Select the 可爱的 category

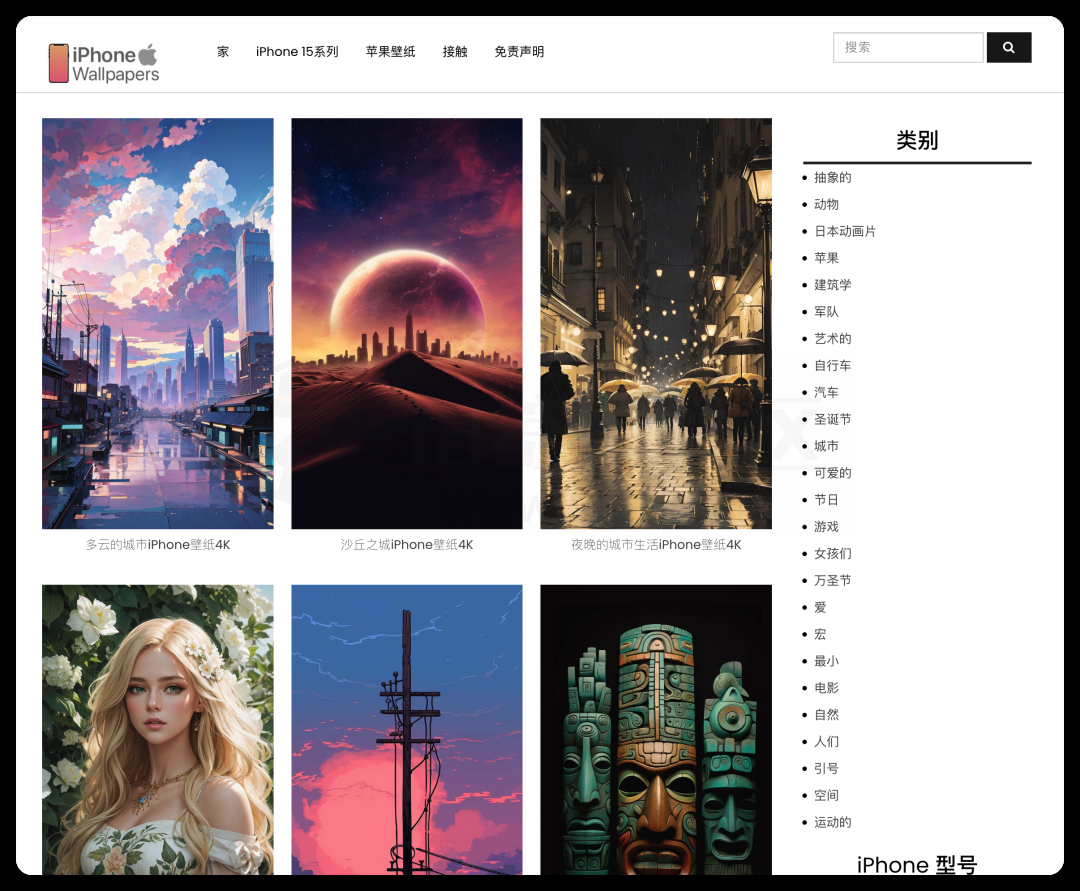833,473
